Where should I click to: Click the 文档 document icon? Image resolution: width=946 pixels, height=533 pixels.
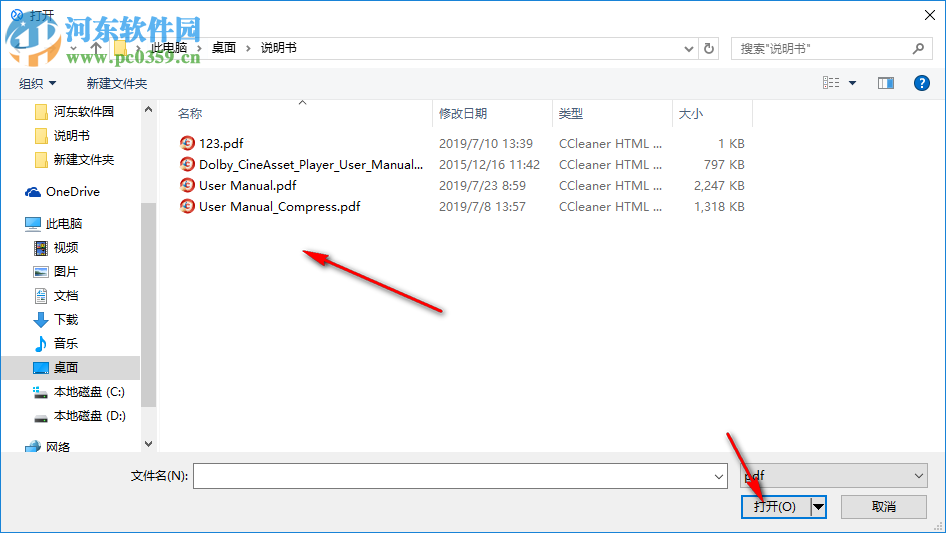coord(40,296)
